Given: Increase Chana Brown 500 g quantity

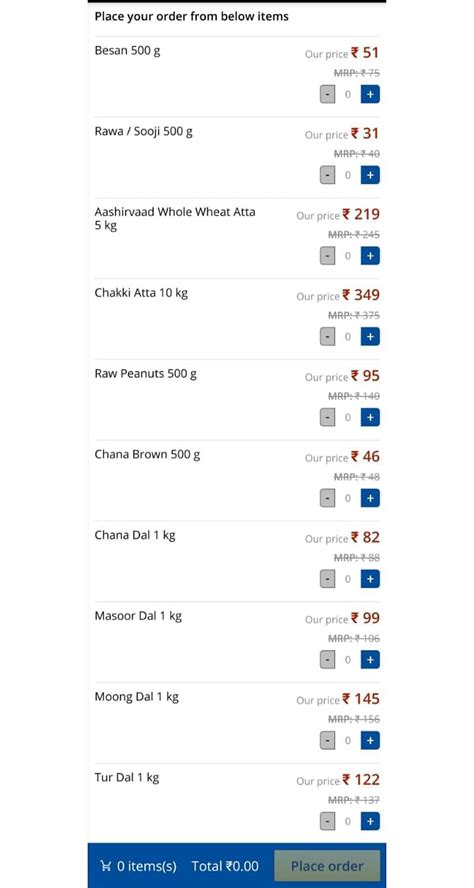Looking at the screenshot, I should [370, 498].
